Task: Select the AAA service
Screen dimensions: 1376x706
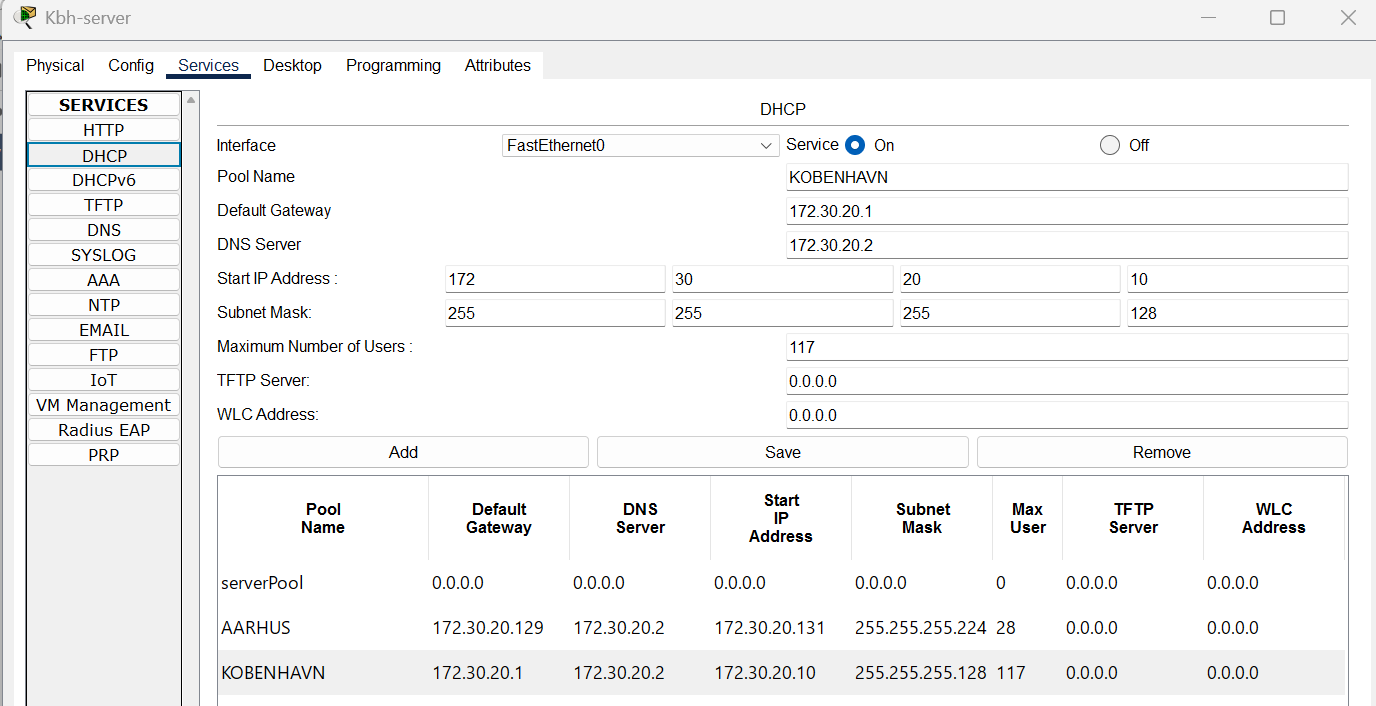Action: [104, 280]
